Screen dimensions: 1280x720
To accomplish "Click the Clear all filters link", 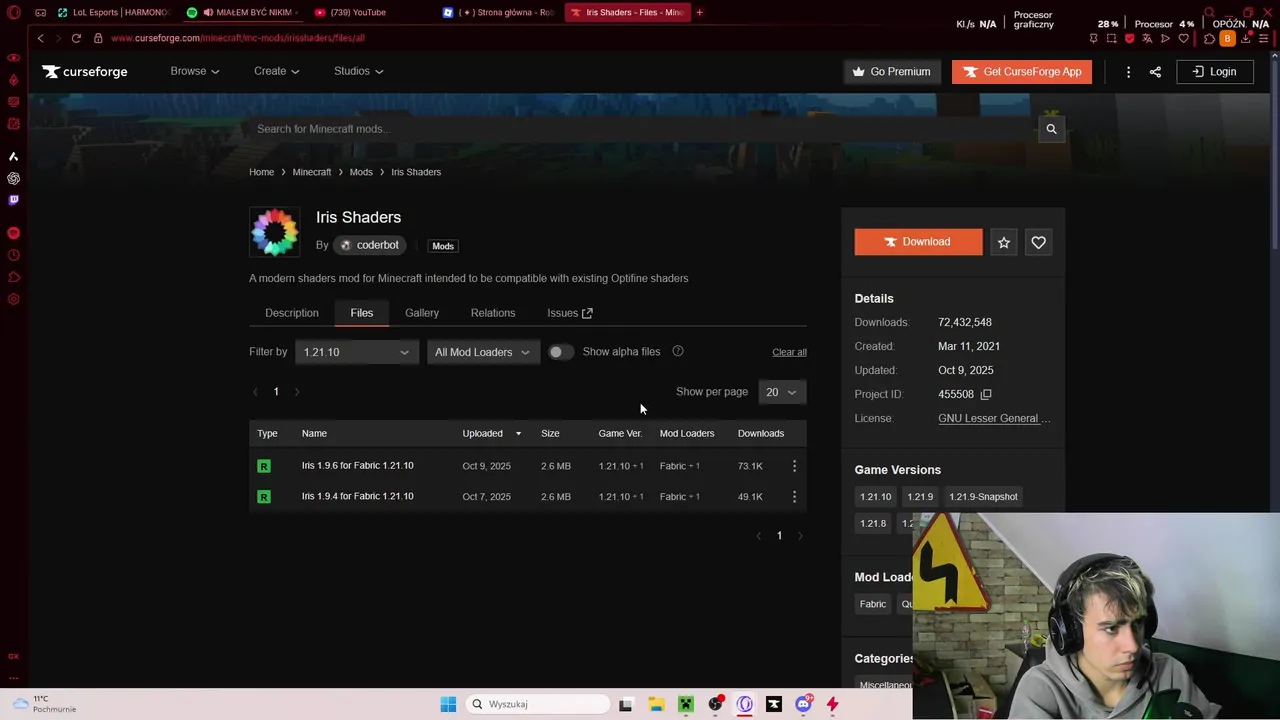I will coord(789,352).
